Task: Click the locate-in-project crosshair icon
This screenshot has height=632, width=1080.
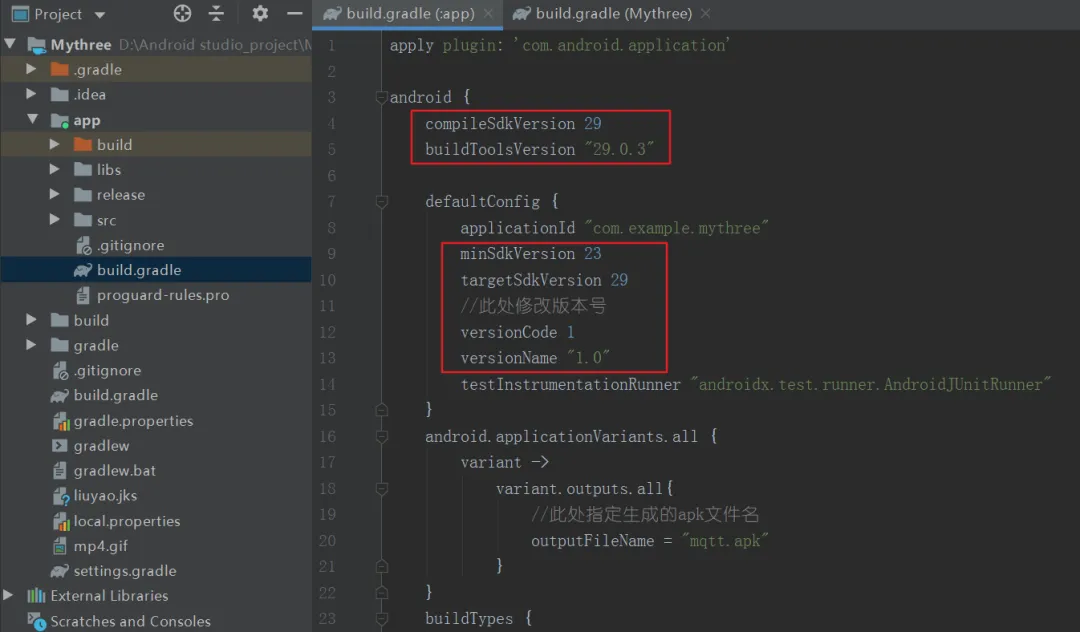Action: (x=182, y=13)
